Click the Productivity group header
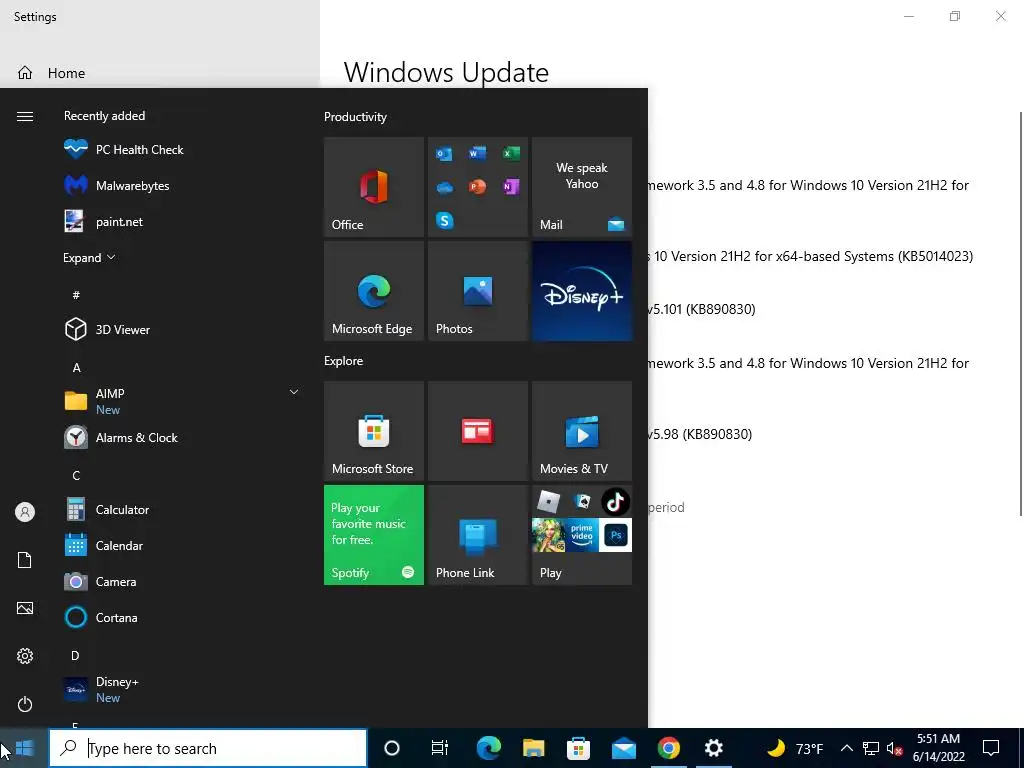 pyautogui.click(x=355, y=117)
